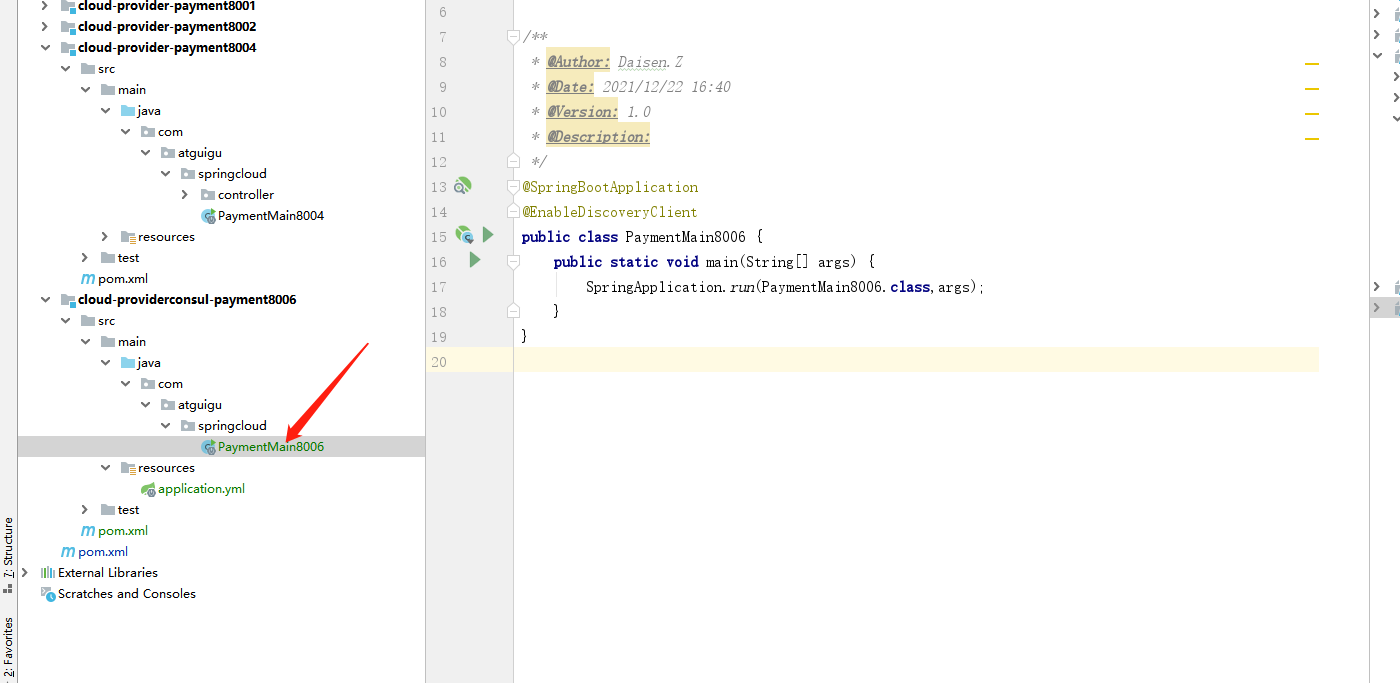Select cloud-providerconsul-payment8006 module folder icon

click(68, 300)
